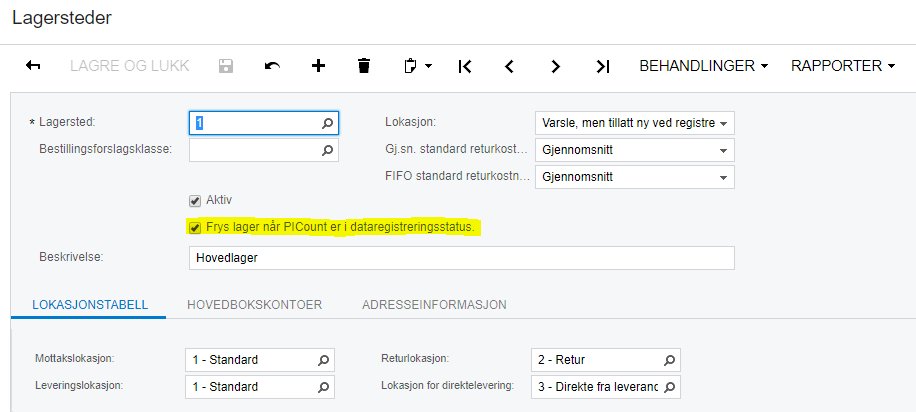Add a new warehouse with plus icon
This screenshot has width=916, height=412.
[318, 66]
